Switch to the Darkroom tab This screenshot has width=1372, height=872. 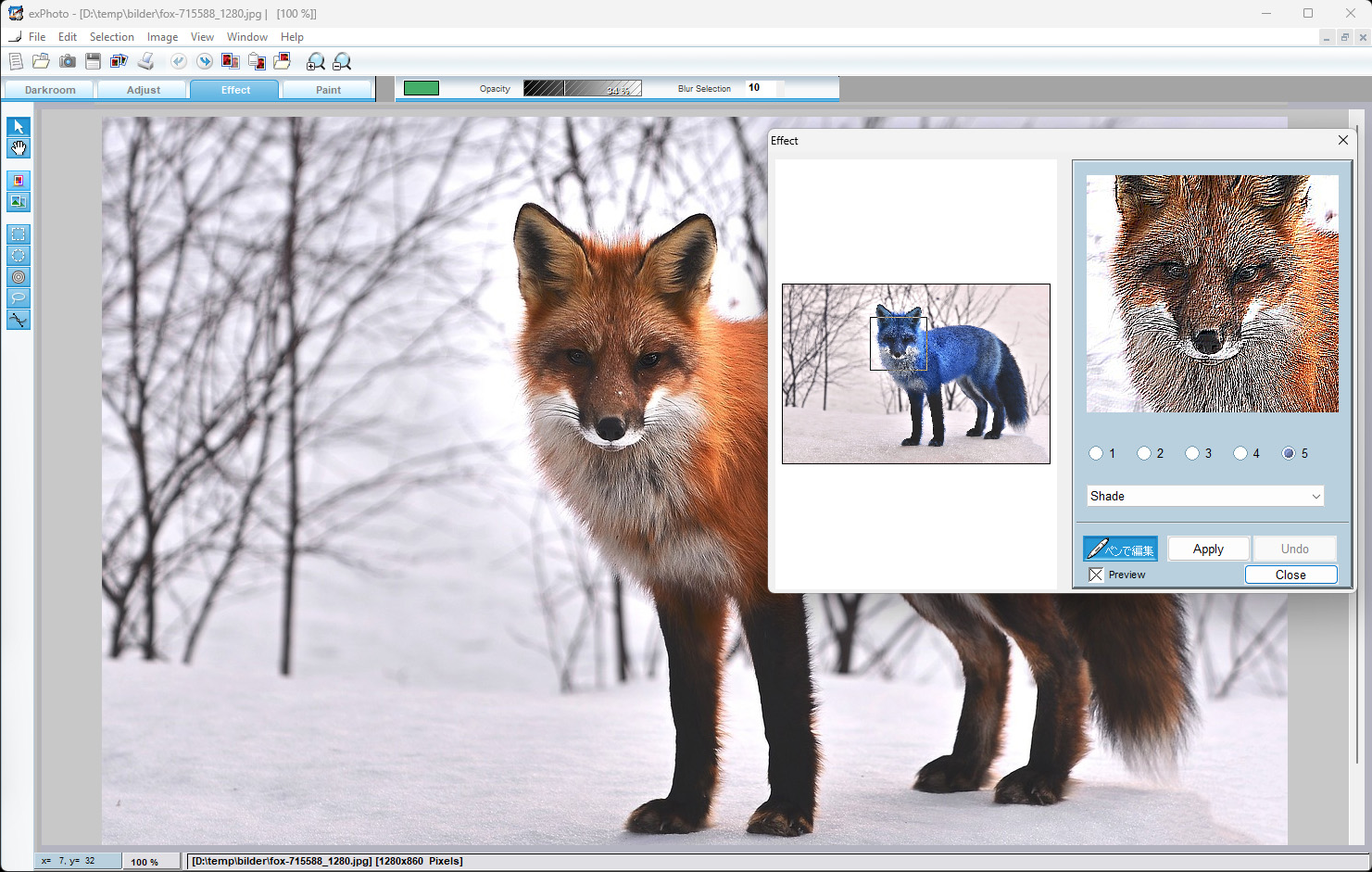click(50, 90)
